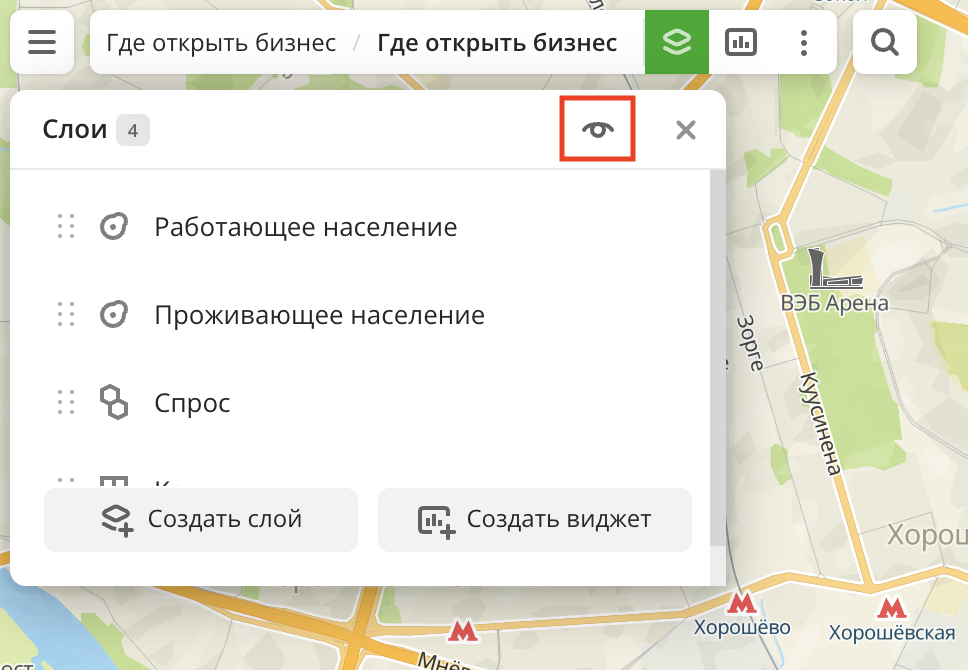Close the Слои panel
Image resolution: width=968 pixels, height=670 pixels.
pos(685,129)
